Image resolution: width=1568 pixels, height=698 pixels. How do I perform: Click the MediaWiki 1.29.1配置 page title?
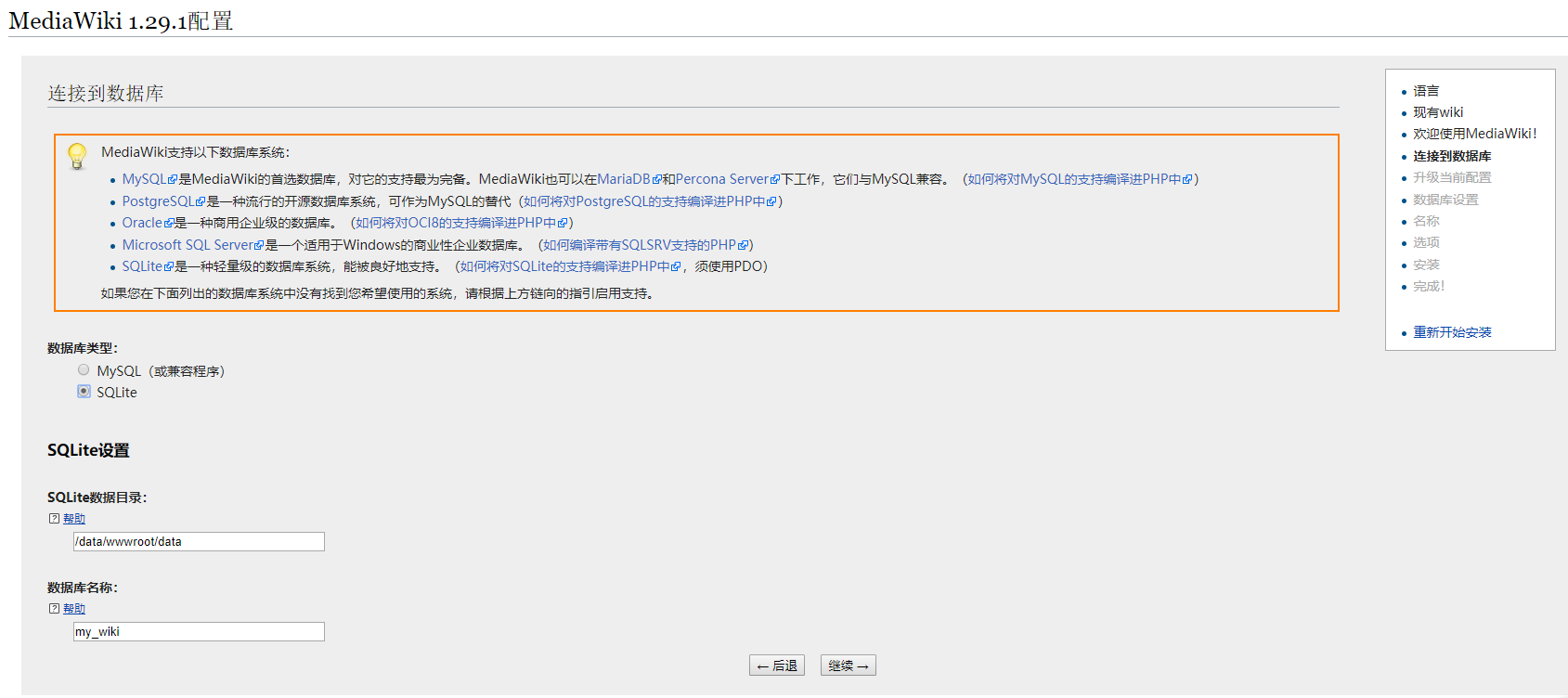[x=121, y=20]
